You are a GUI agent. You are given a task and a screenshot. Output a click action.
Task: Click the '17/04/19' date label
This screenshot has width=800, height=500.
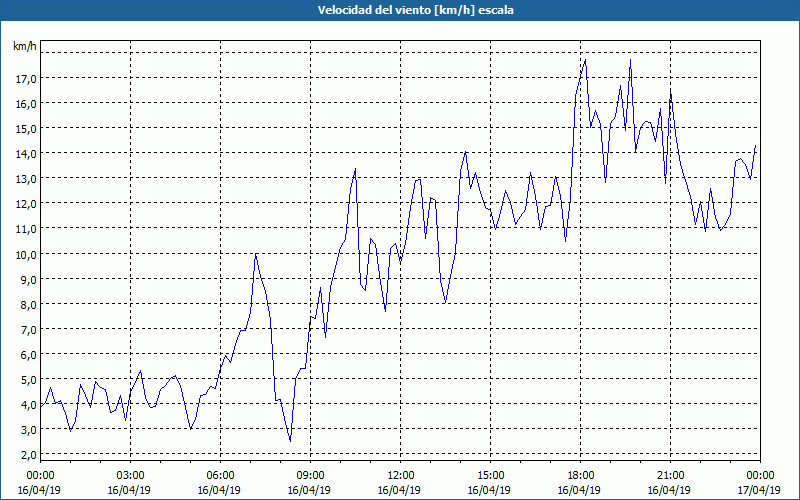tap(759, 490)
